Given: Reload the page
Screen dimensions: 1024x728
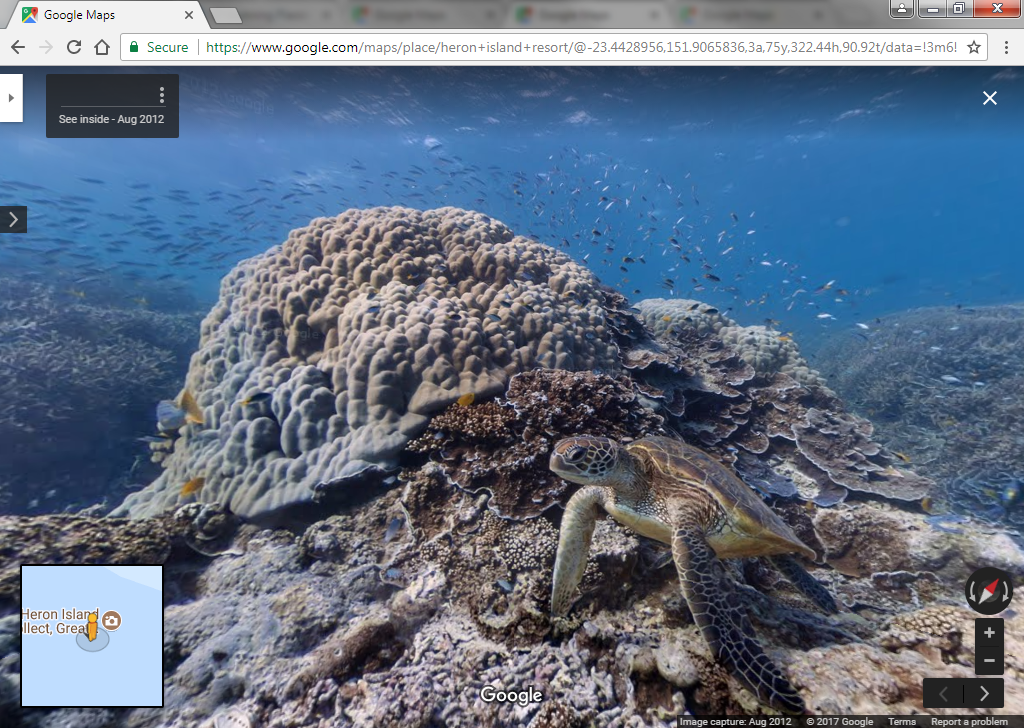Looking at the screenshot, I should click(74, 47).
